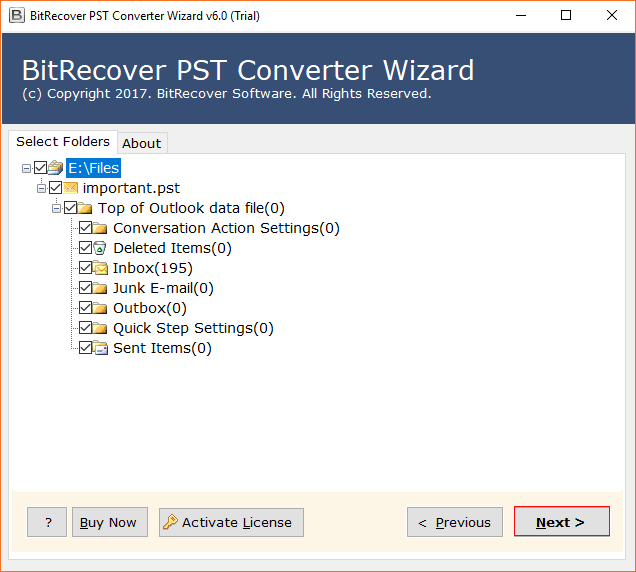Click the Sent Items folder icon

coord(100,348)
